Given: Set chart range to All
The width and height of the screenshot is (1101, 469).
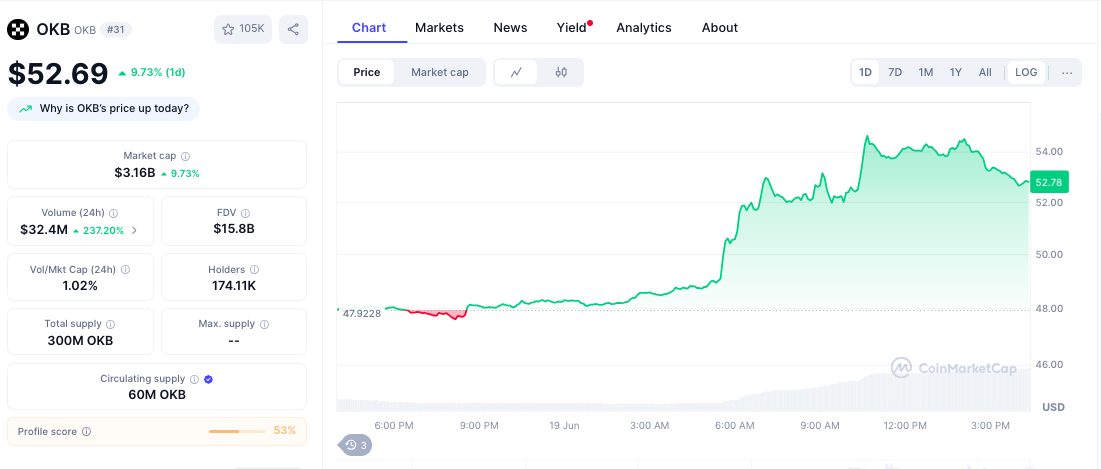Looking at the screenshot, I should 985,72.
